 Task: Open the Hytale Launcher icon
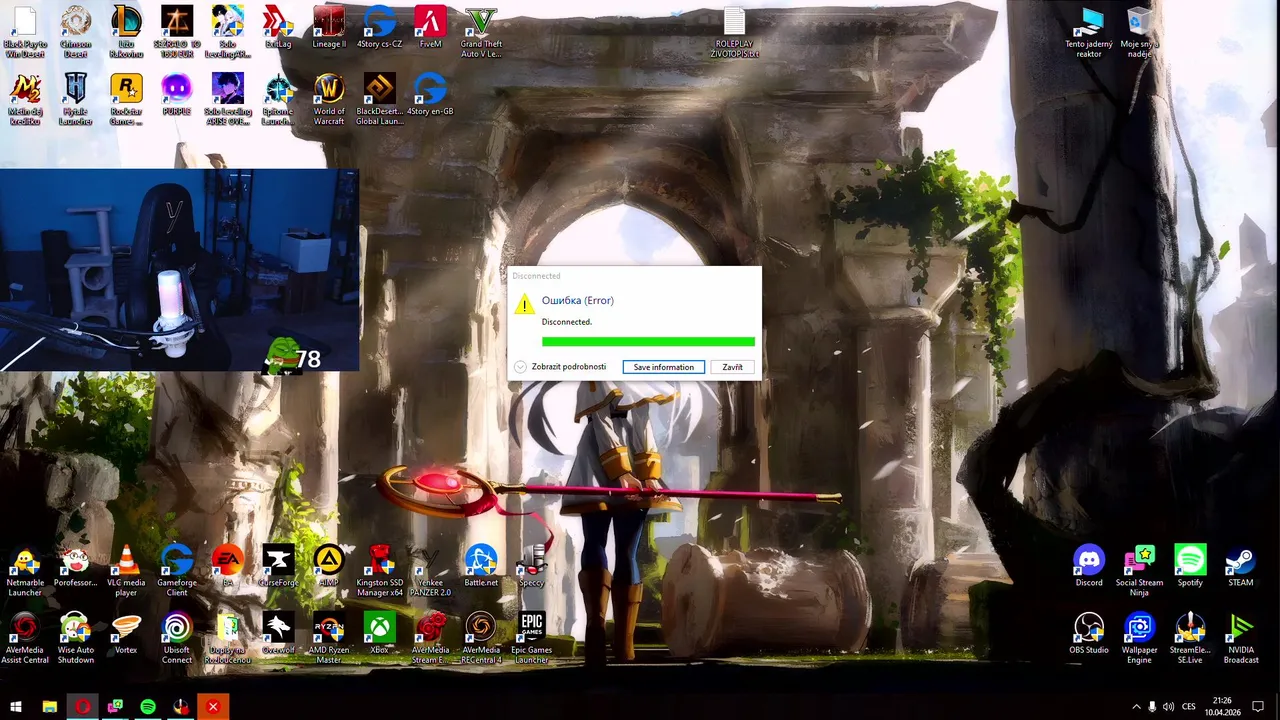(x=76, y=99)
